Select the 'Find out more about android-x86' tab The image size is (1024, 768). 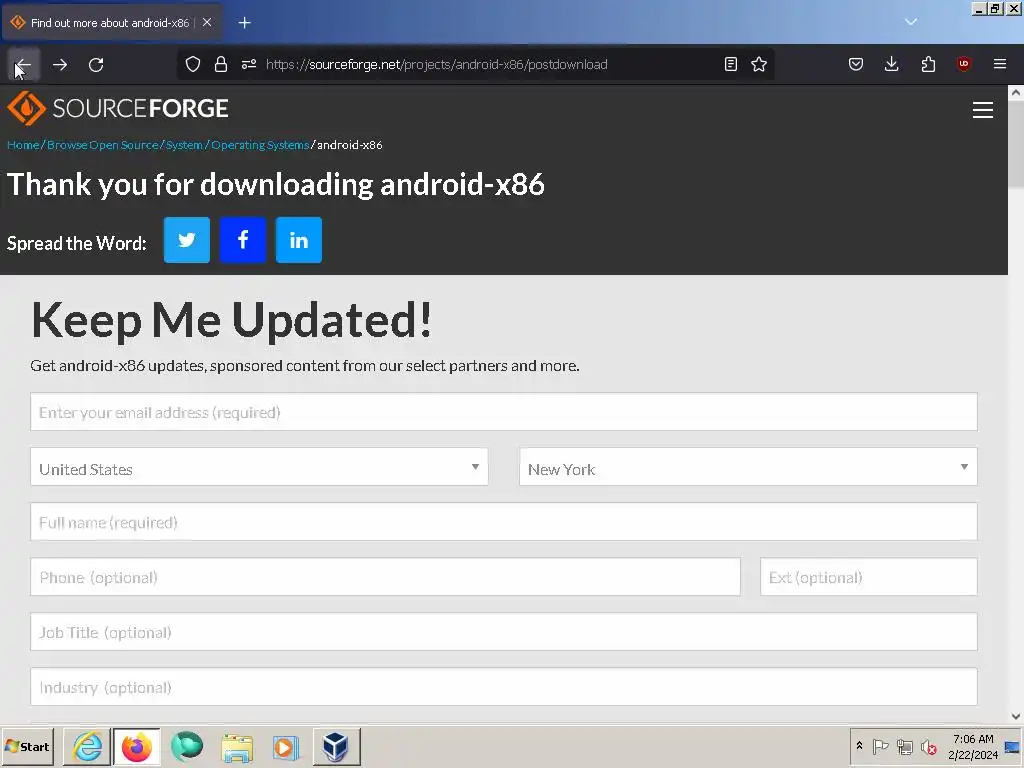110,23
